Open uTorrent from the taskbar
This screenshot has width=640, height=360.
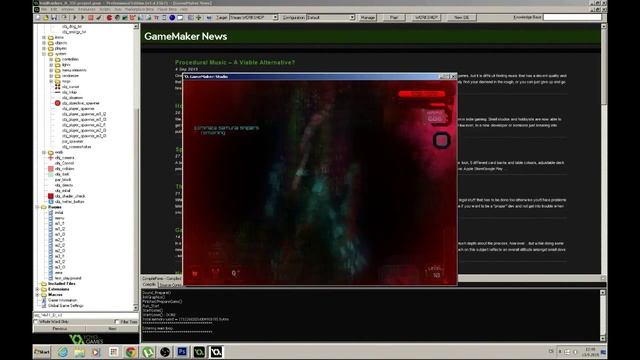coord(148,352)
